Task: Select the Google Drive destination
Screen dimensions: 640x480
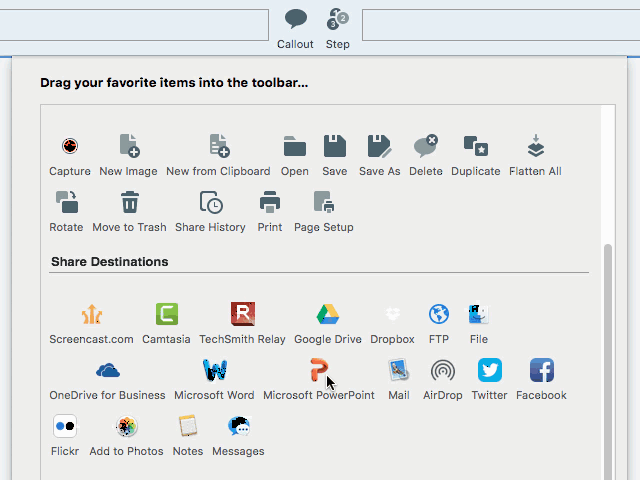Action: coord(328,314)
